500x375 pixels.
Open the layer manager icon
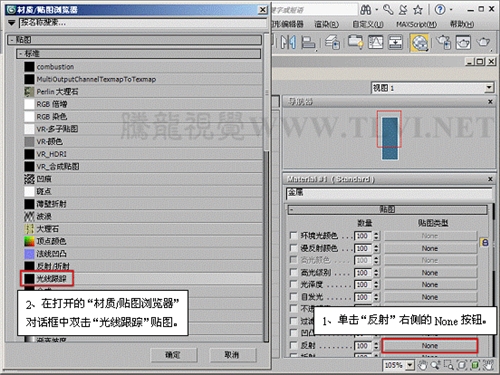[x=332, y=43]
